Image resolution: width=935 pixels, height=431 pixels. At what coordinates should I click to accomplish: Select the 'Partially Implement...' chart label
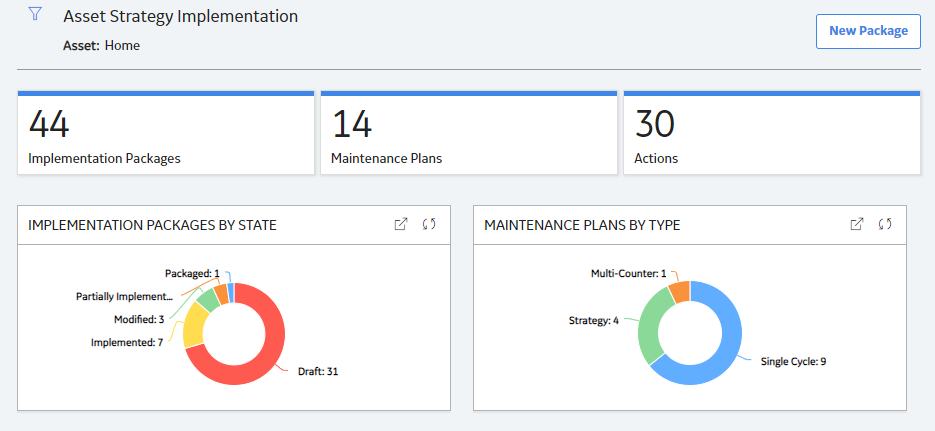(x=124, y=296)
